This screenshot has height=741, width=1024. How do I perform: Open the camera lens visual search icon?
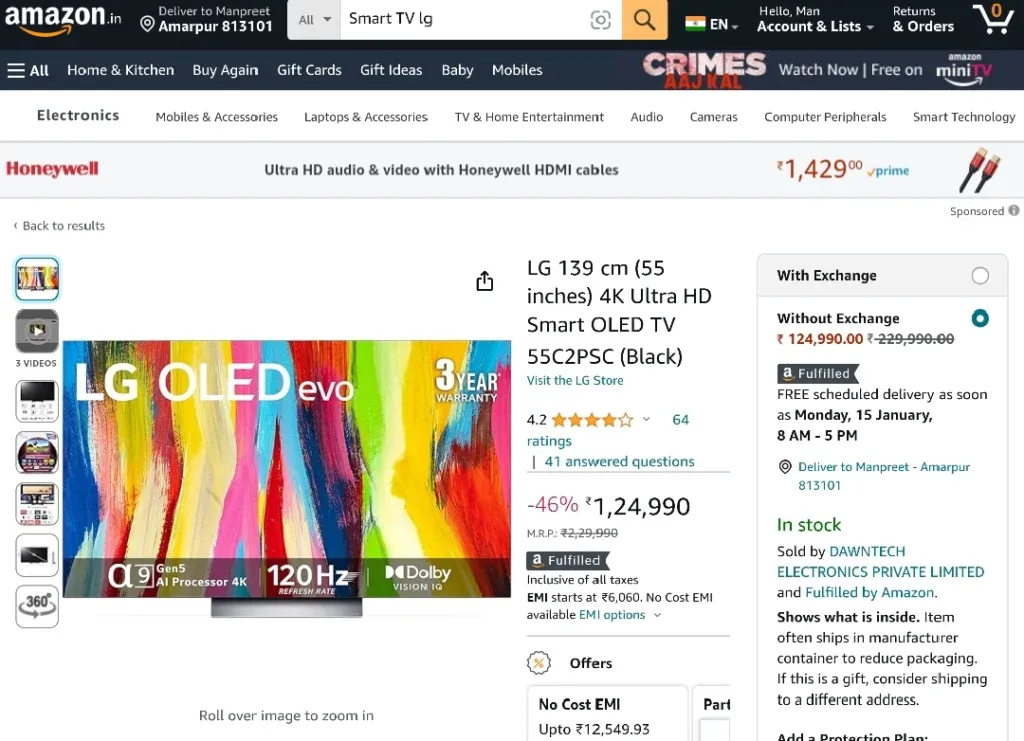pyautogui.click(x=600, y=20)
